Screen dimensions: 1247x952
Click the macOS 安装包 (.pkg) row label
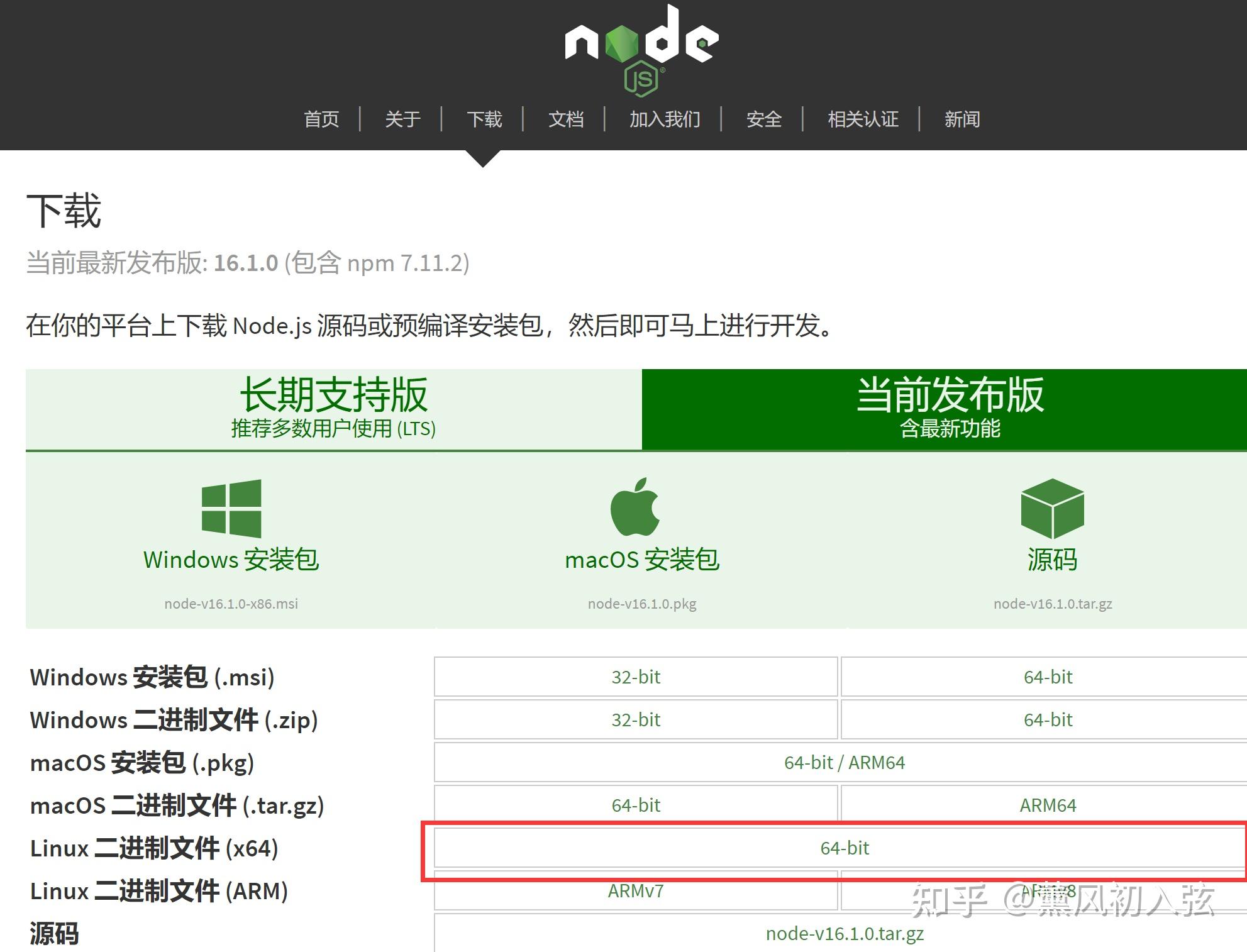click(x=142, y=763)
